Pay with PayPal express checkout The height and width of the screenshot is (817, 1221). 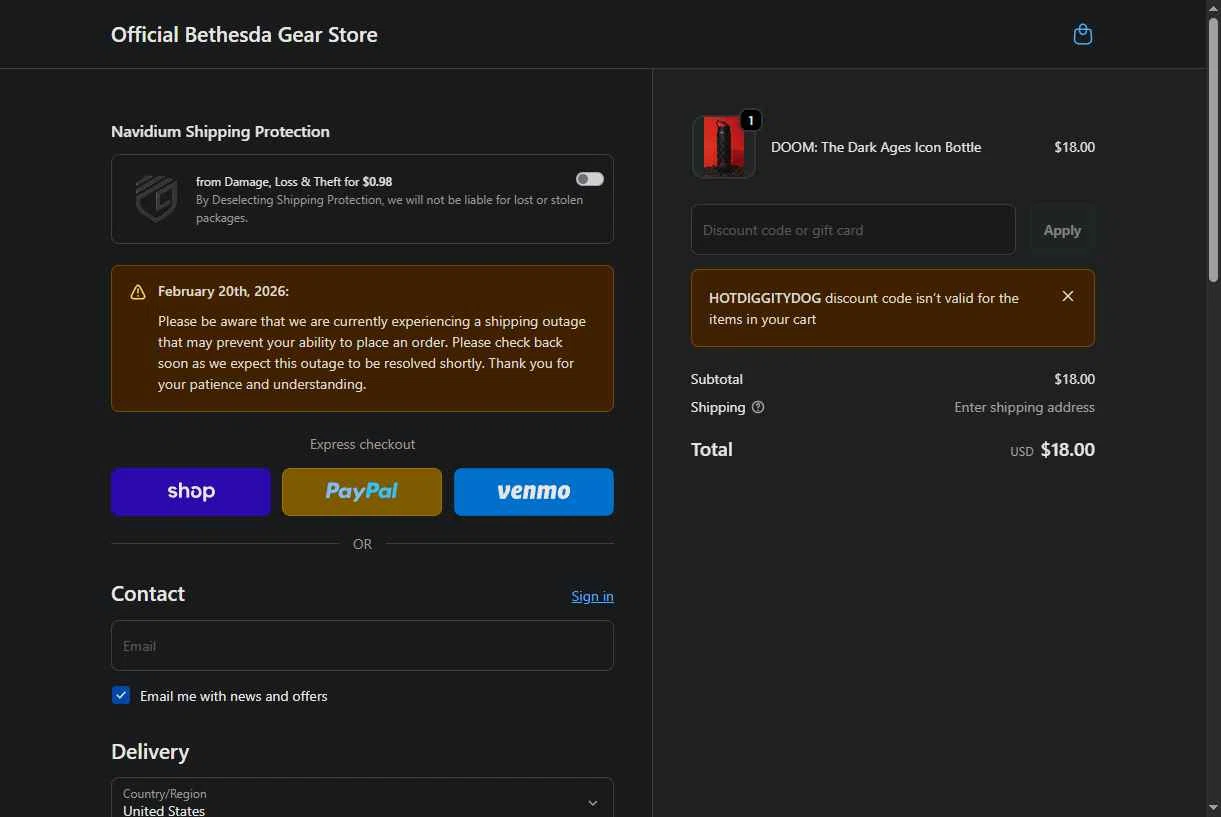click(x=362, y=492)
